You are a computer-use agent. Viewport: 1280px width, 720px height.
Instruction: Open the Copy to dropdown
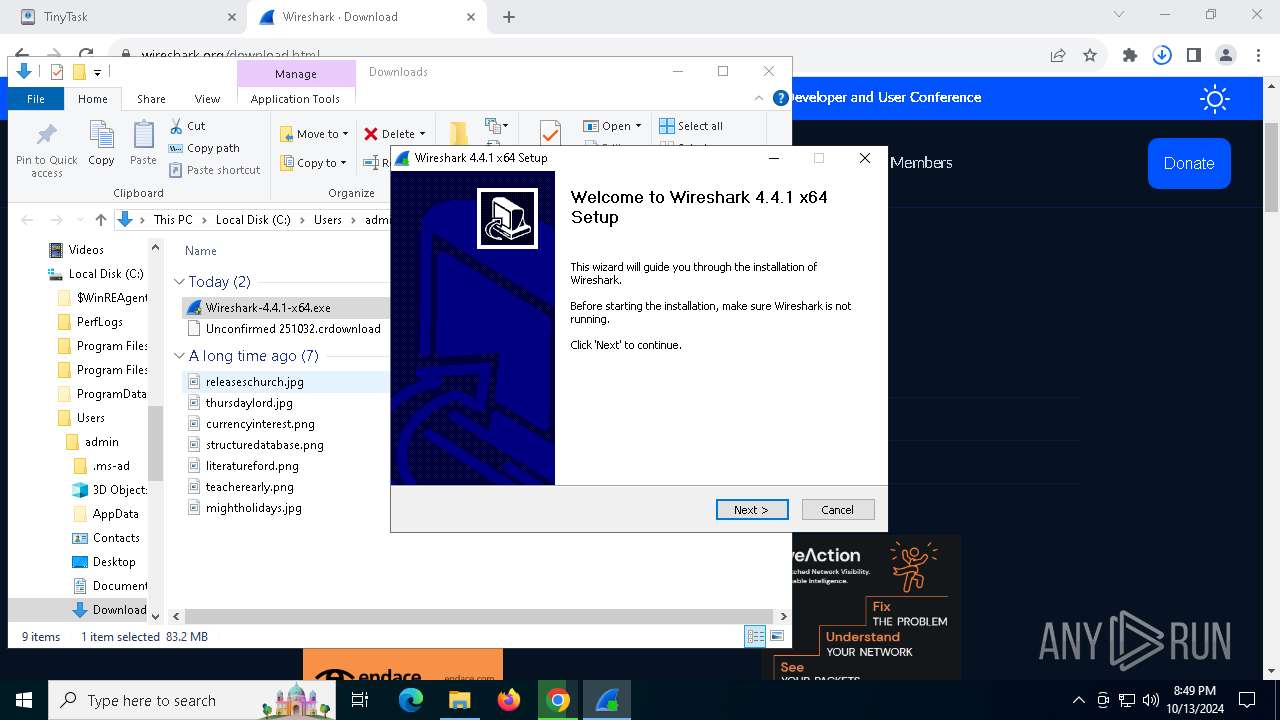click(313, 163)
